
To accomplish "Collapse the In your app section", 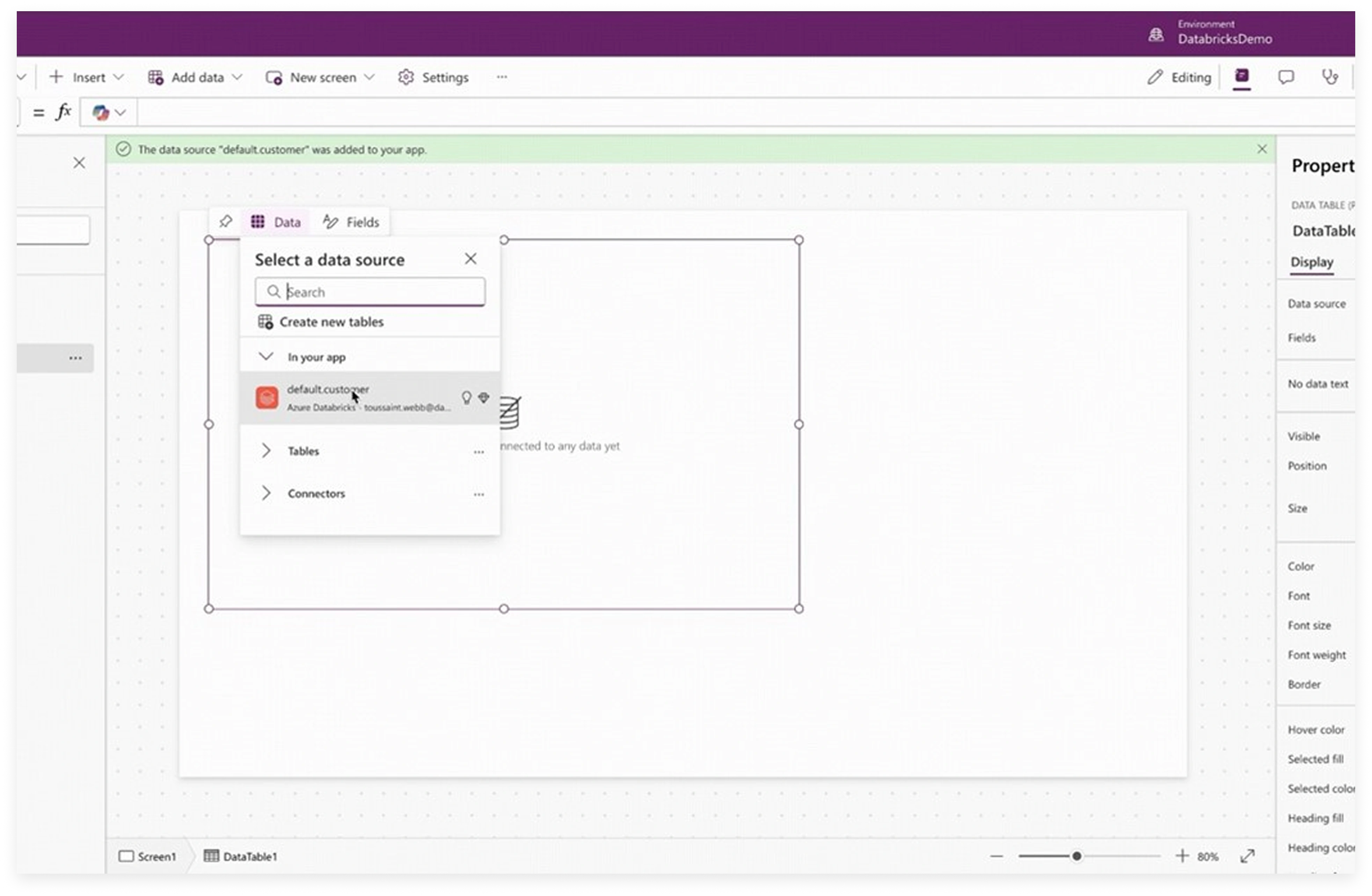I will click(x=266, y=357).
